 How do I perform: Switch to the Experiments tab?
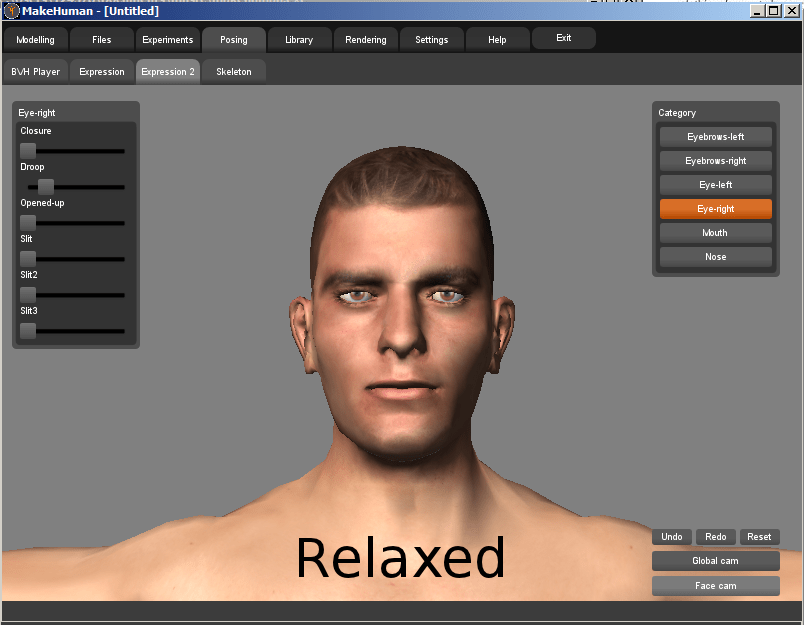click(167, 39)
